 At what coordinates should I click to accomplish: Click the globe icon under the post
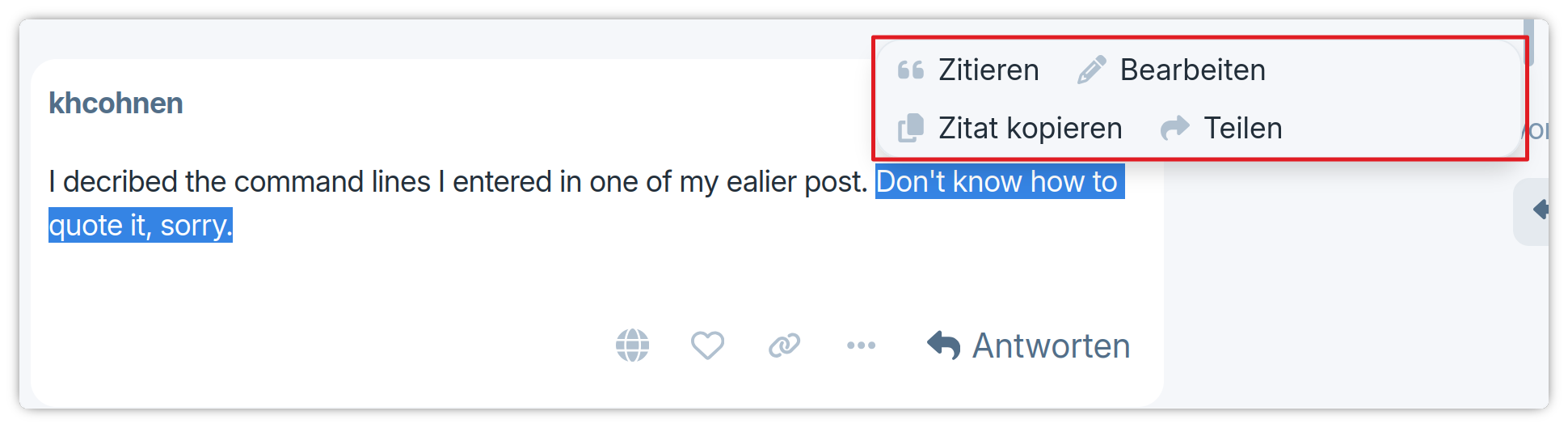pos(632,345)
